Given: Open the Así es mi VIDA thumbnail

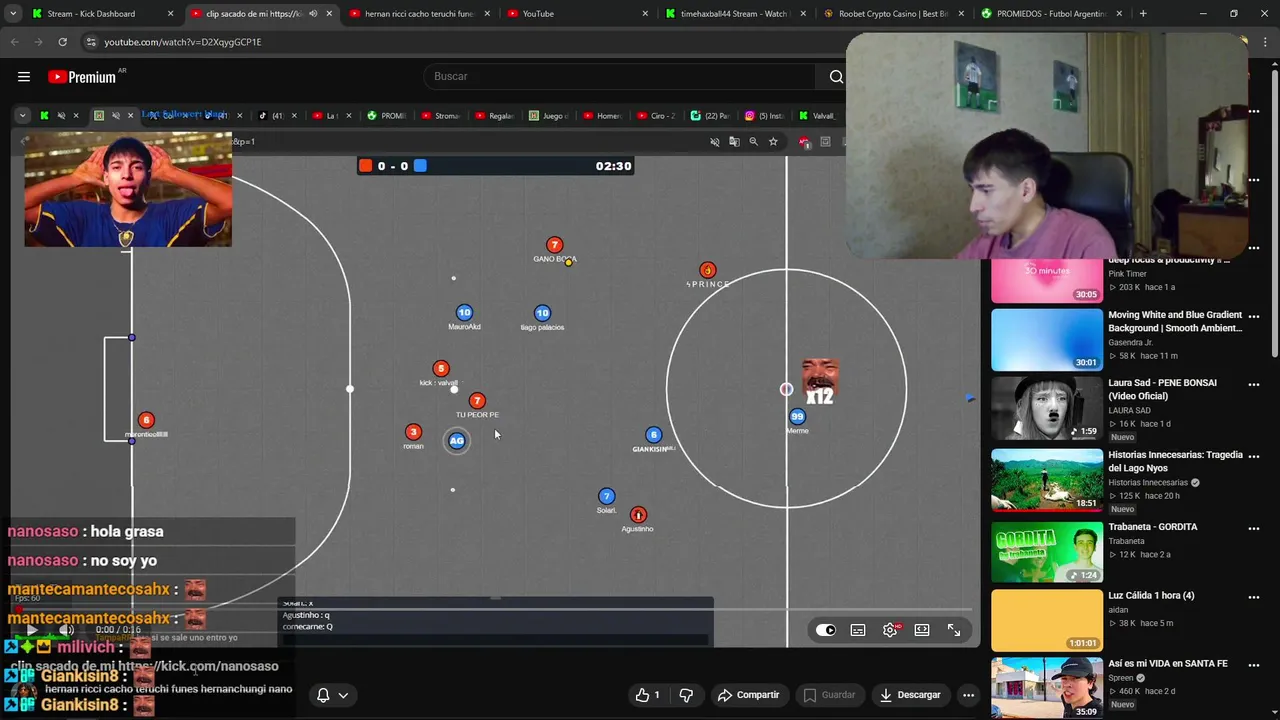Looking at the screenshot, I should [x=1047, y=688].
